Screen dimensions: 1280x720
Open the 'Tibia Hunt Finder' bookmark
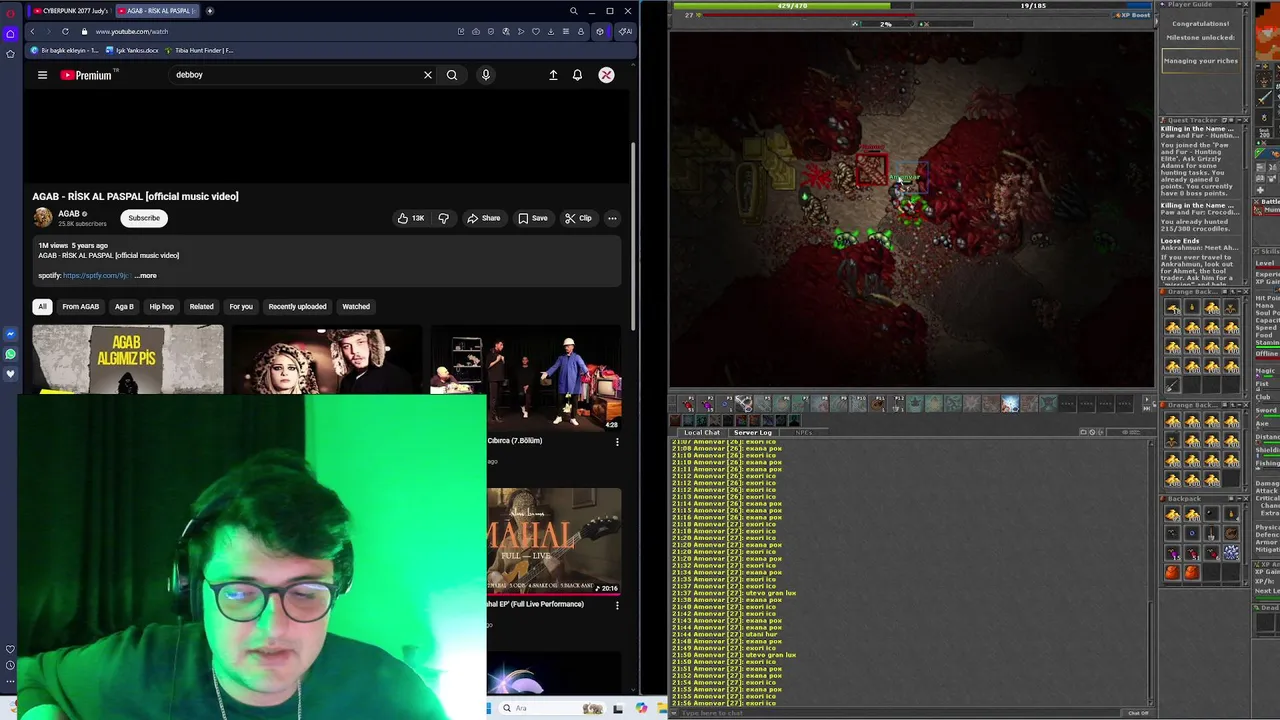tap(200, 50)
